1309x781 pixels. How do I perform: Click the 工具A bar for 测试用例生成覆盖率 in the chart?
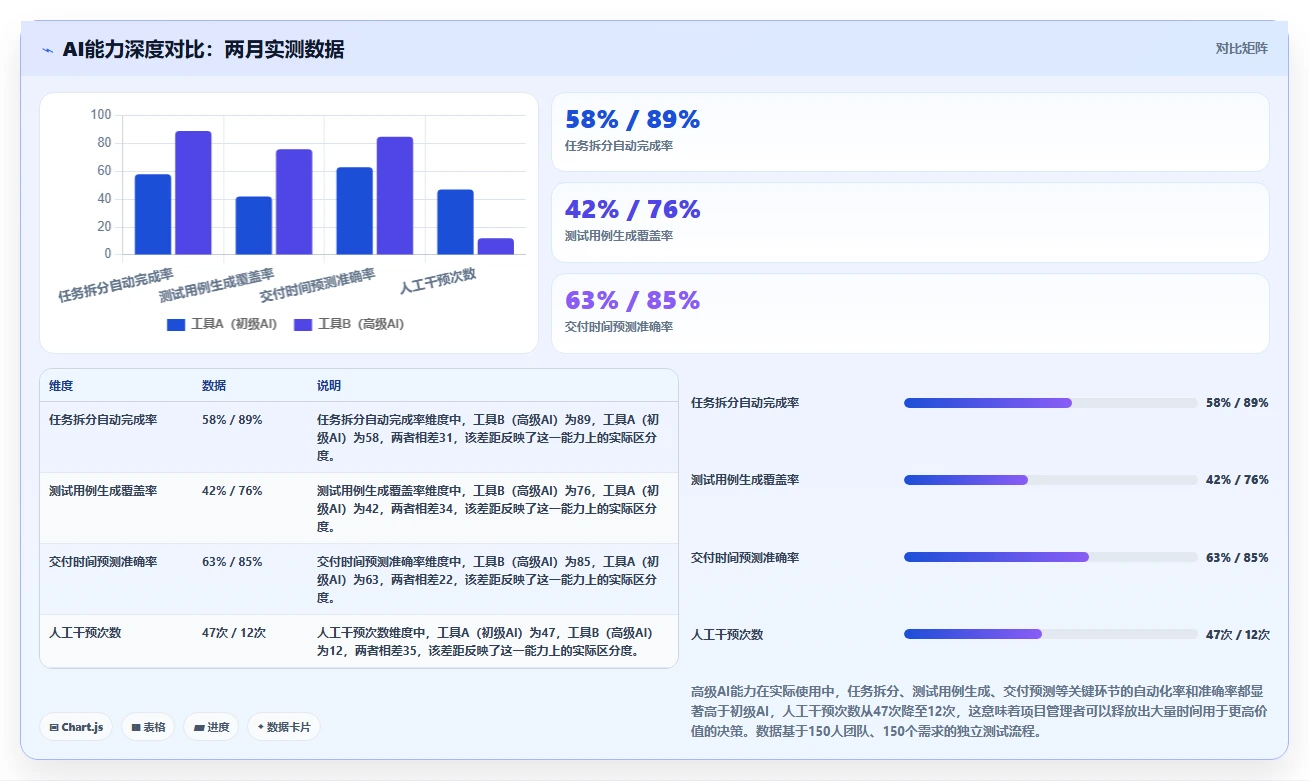[254, 225]
